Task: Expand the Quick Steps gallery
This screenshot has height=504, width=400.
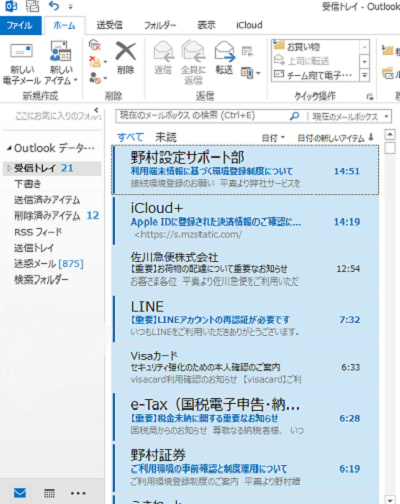Action: (365, 75)
